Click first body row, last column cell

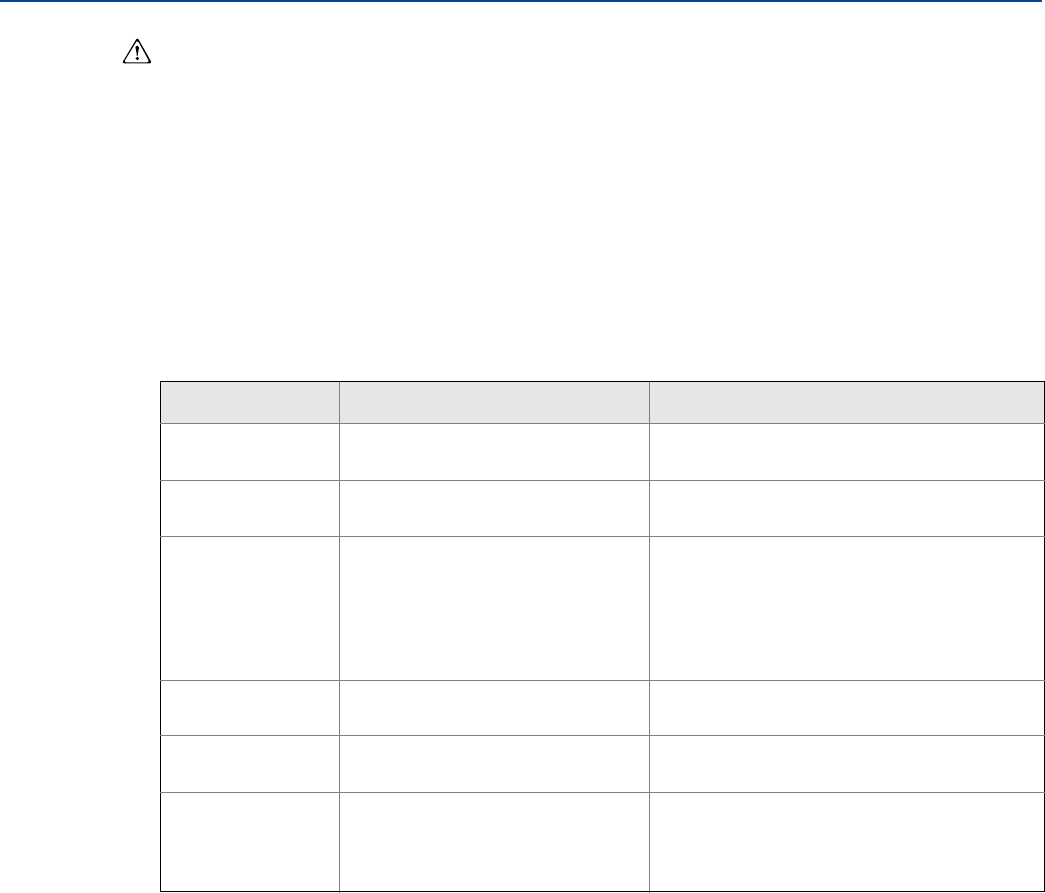click(x=846, y=452)
